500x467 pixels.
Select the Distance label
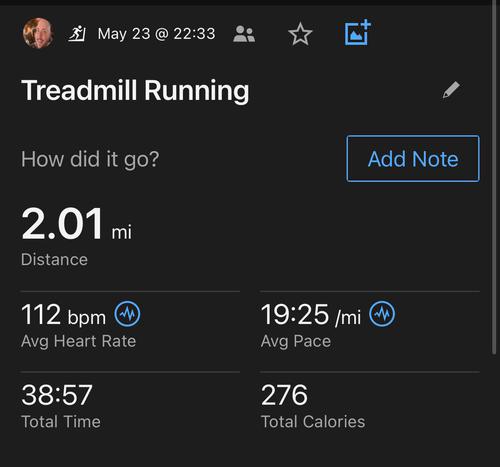pyautogui.click(x=54, y=259)
